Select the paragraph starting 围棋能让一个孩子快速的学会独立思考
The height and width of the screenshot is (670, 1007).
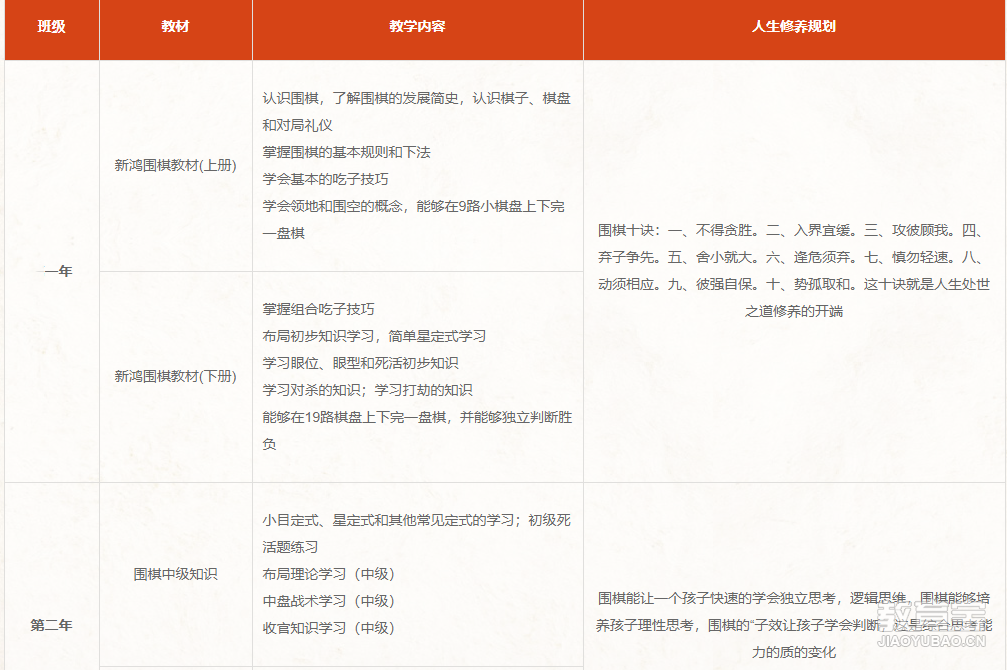pyautogui.click(x=794, y=625)
